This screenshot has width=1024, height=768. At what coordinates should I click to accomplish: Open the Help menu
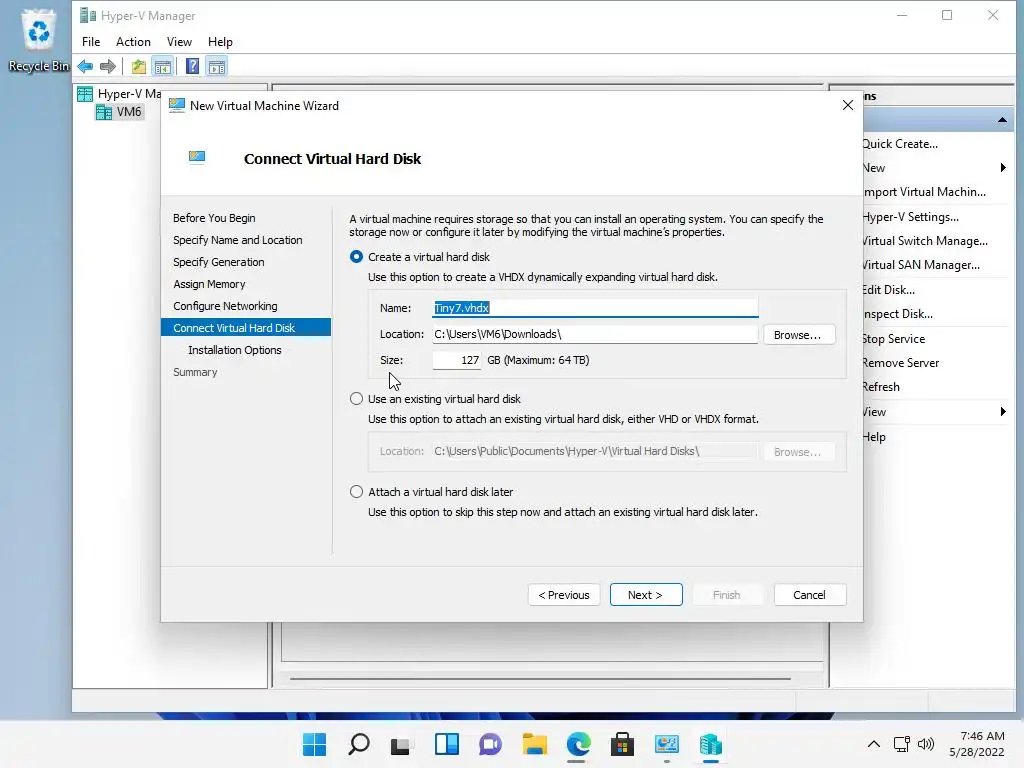[220, 42]
